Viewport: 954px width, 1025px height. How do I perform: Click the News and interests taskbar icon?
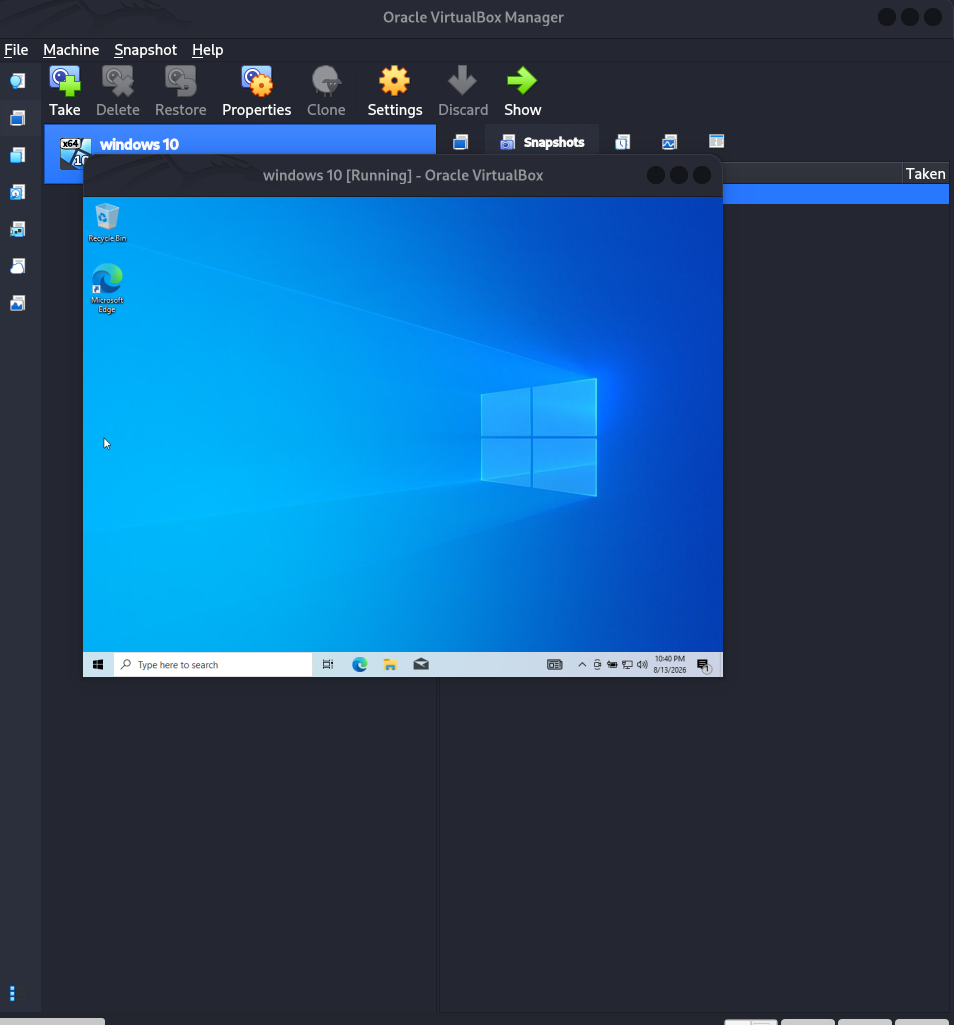[554, 665]
